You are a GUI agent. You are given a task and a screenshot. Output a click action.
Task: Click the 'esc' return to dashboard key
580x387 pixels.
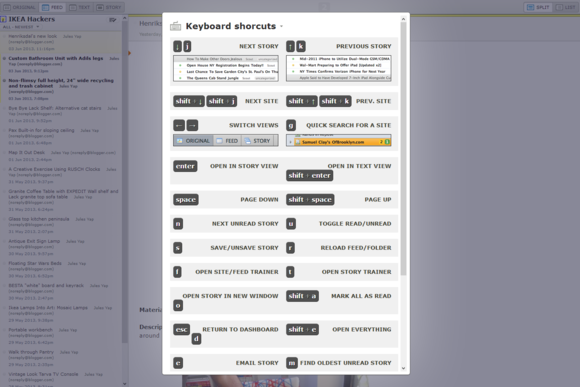pos(182,329)
